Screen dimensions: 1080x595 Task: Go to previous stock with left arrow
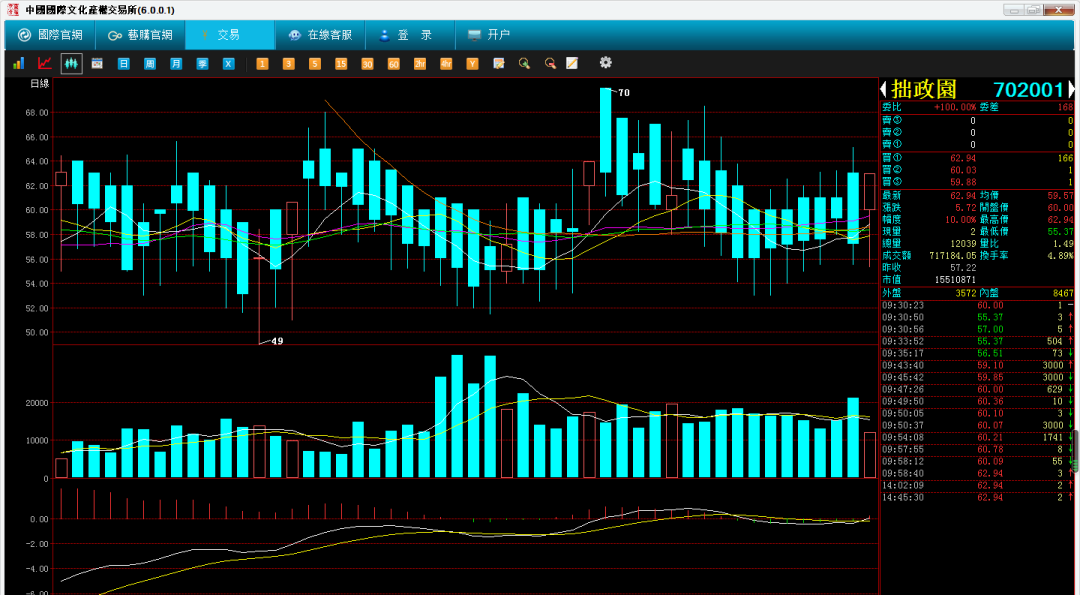pyautogui.click(x=884, y=90)
